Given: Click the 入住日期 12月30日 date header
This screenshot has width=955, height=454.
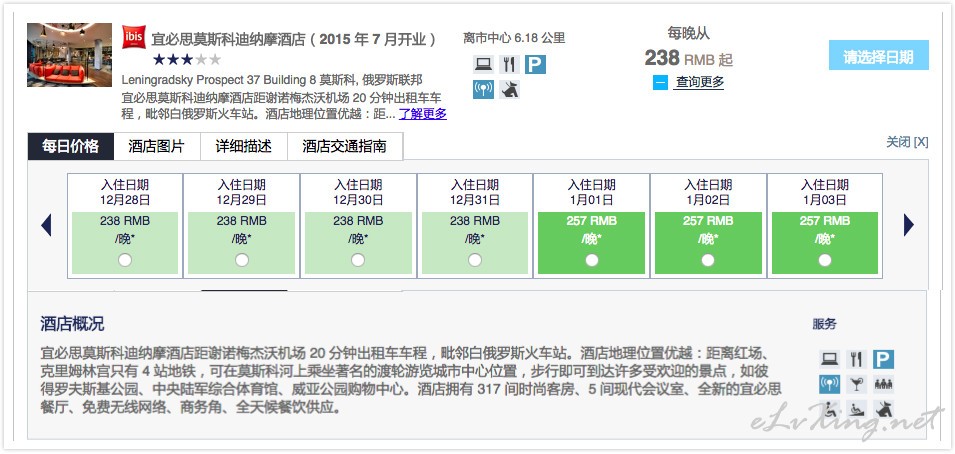Looking at the screenshot, I should [x=358, y=192].
